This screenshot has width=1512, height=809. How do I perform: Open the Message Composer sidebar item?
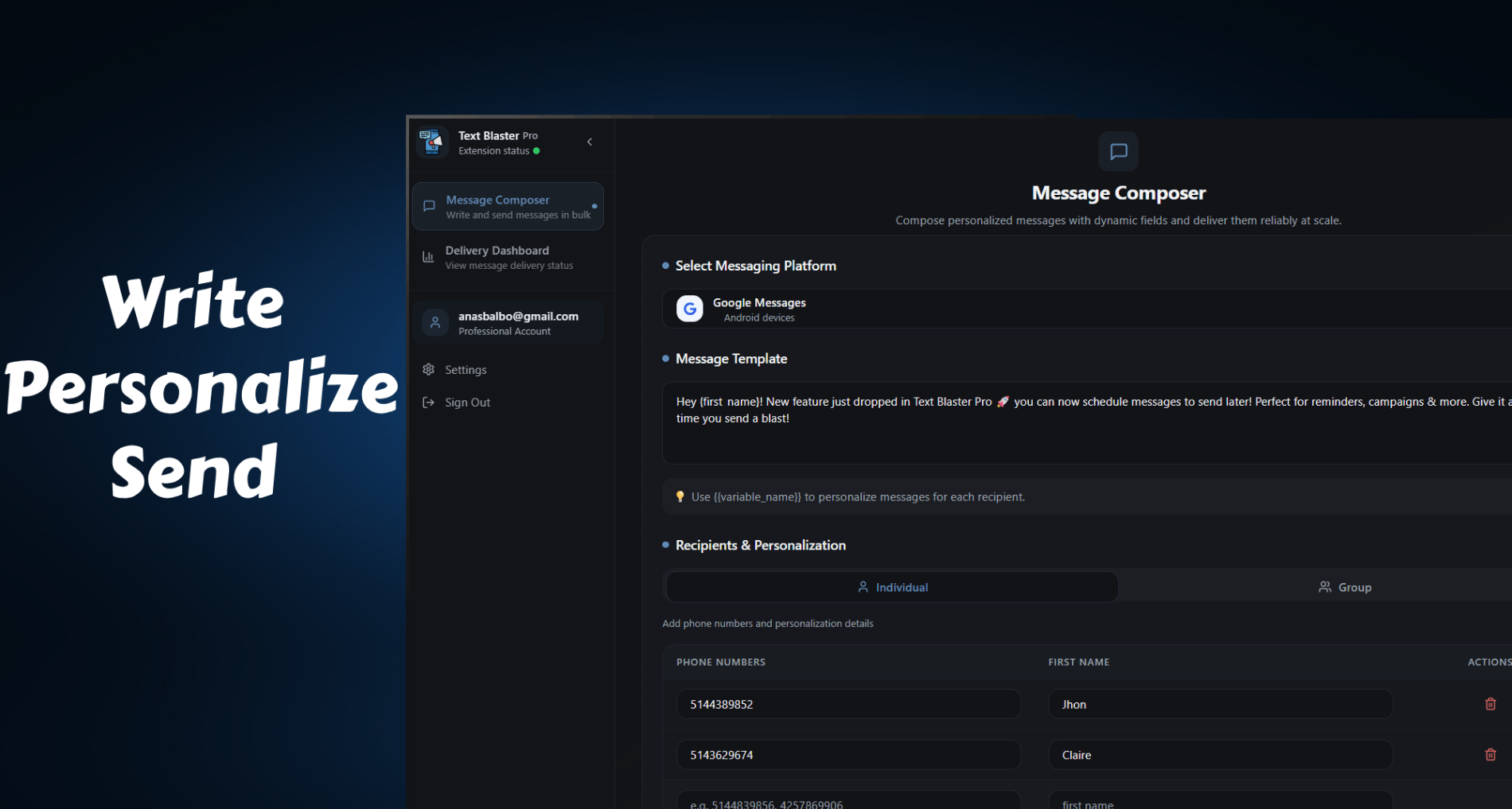click(508, 207)
